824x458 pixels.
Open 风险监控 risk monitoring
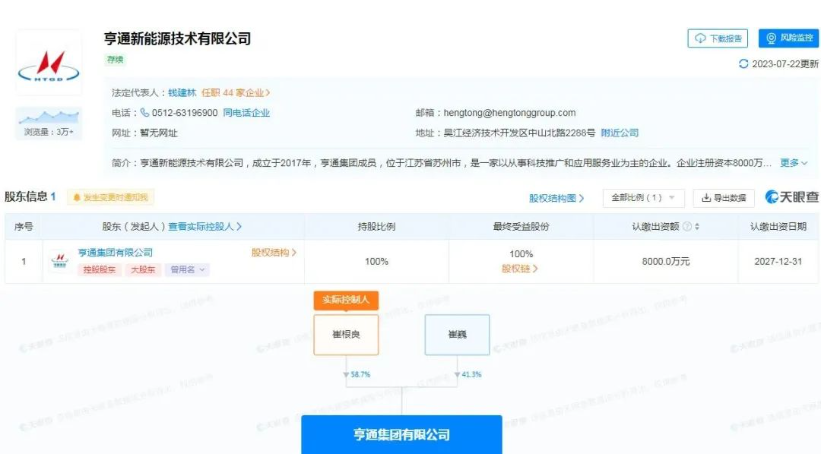point(788,39)
